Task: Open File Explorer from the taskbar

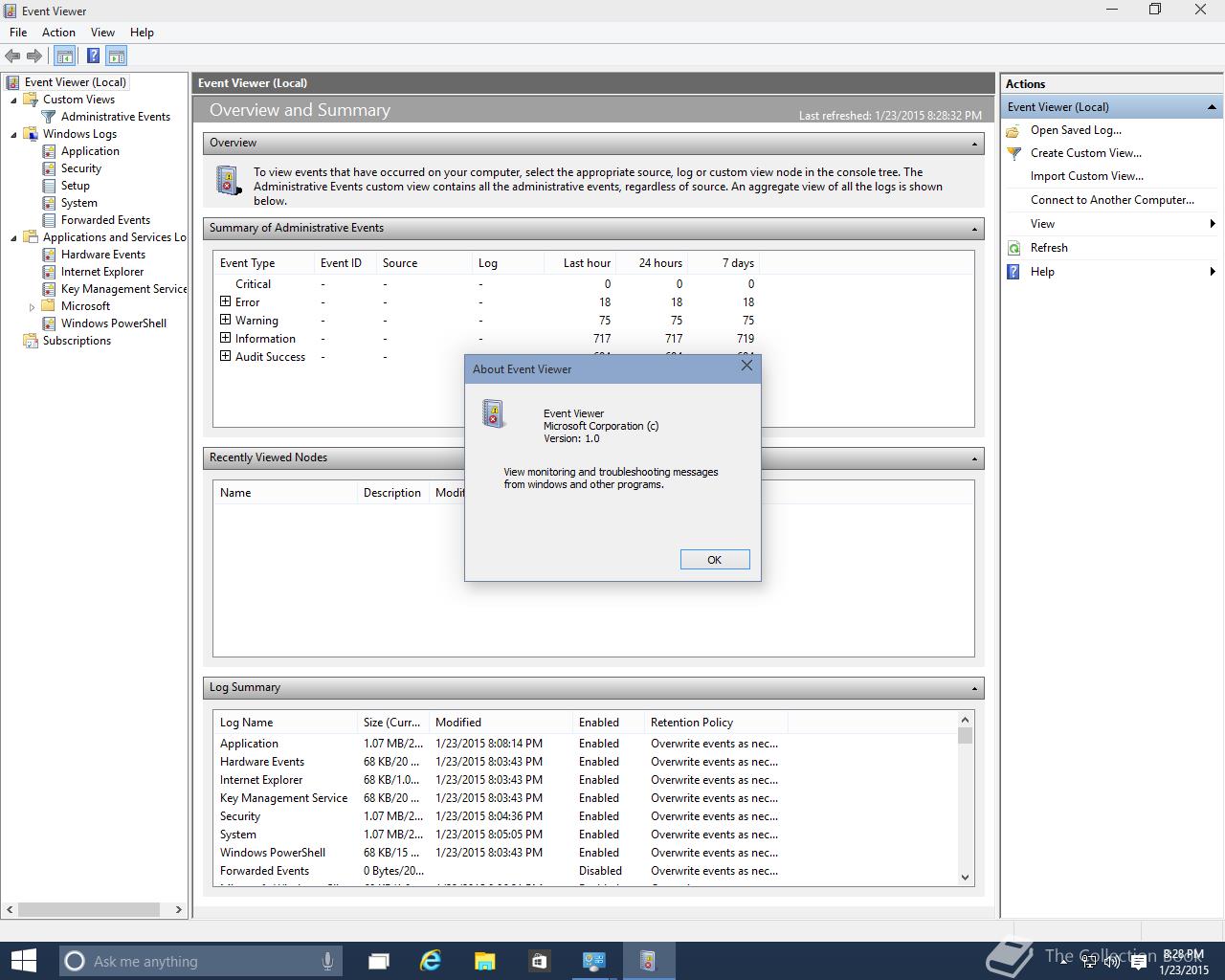Action: point(484,961)
